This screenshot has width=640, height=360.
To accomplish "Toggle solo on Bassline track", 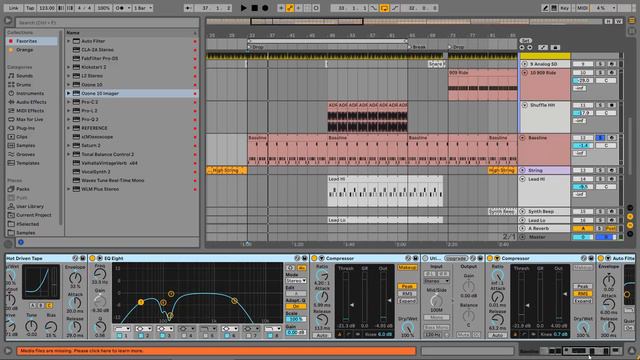I will click(600, 138).
